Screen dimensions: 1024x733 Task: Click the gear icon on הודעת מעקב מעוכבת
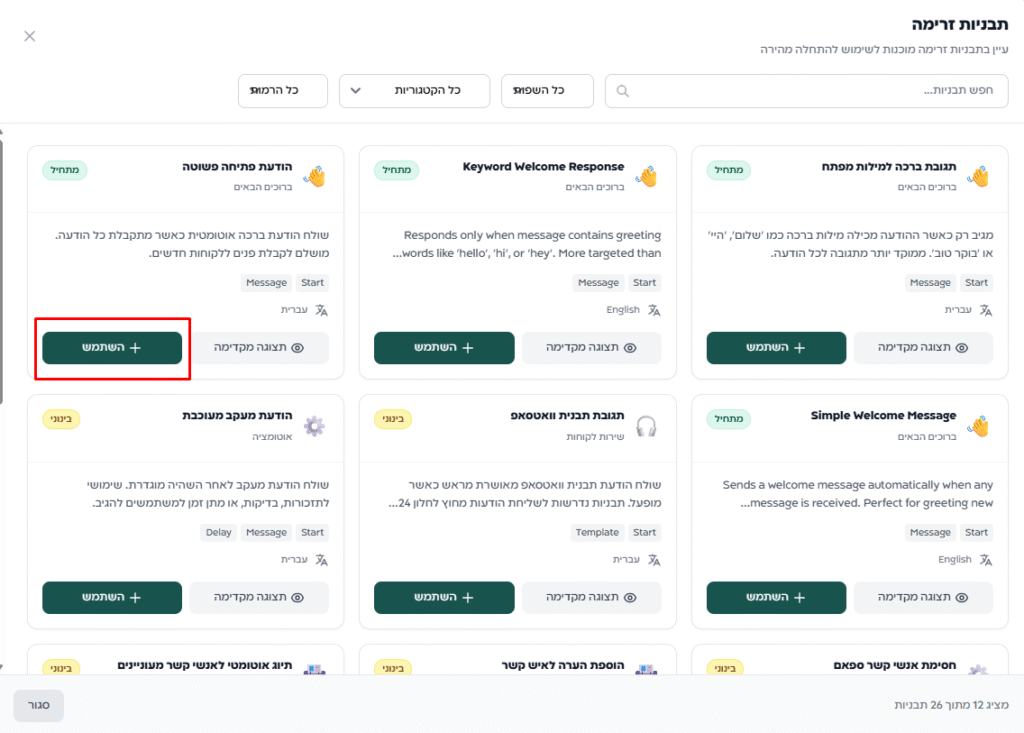point(314,426)
